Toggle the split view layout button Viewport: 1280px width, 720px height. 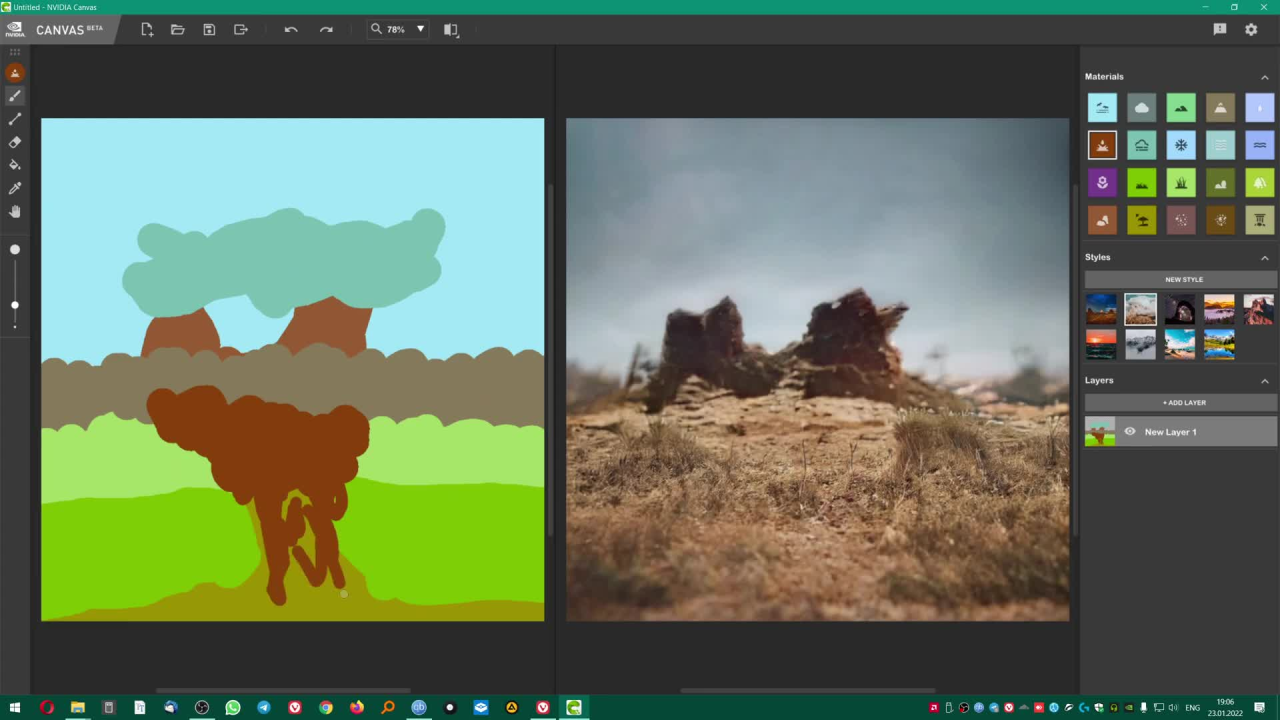pyautogui.click(x=451, y=30)
